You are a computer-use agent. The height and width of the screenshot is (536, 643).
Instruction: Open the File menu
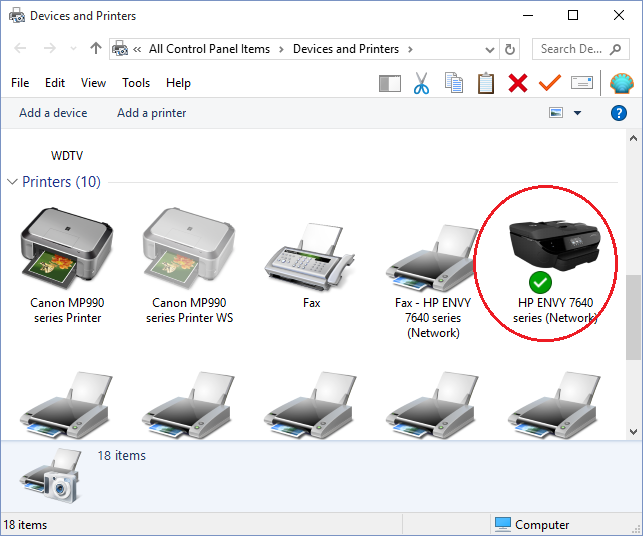pyautogui.click(x=20, y=83)
